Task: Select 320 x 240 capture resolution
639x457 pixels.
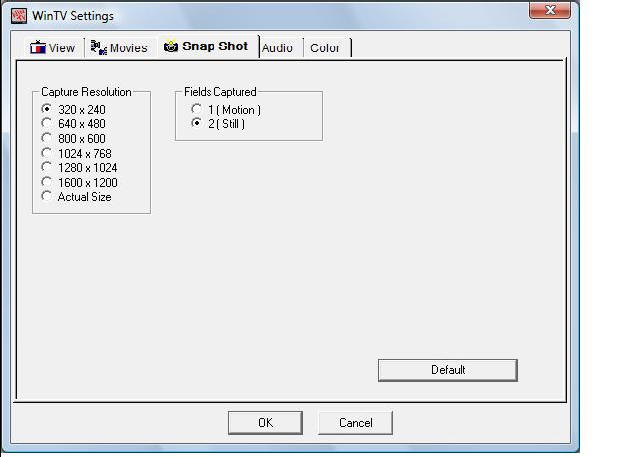Action: 47,109
